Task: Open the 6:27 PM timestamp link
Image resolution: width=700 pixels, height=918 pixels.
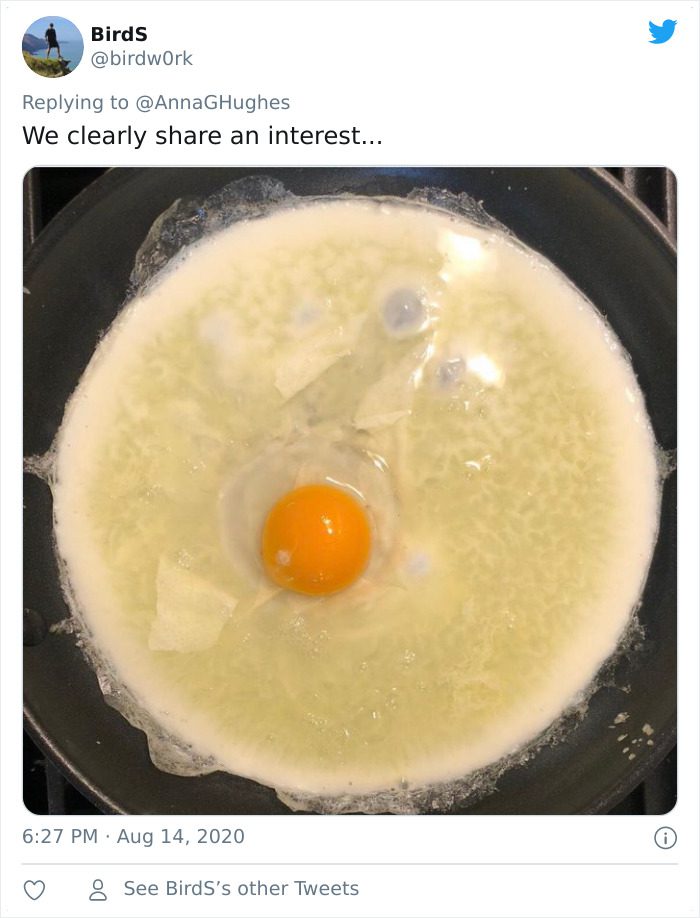Action: coord(60,836)
